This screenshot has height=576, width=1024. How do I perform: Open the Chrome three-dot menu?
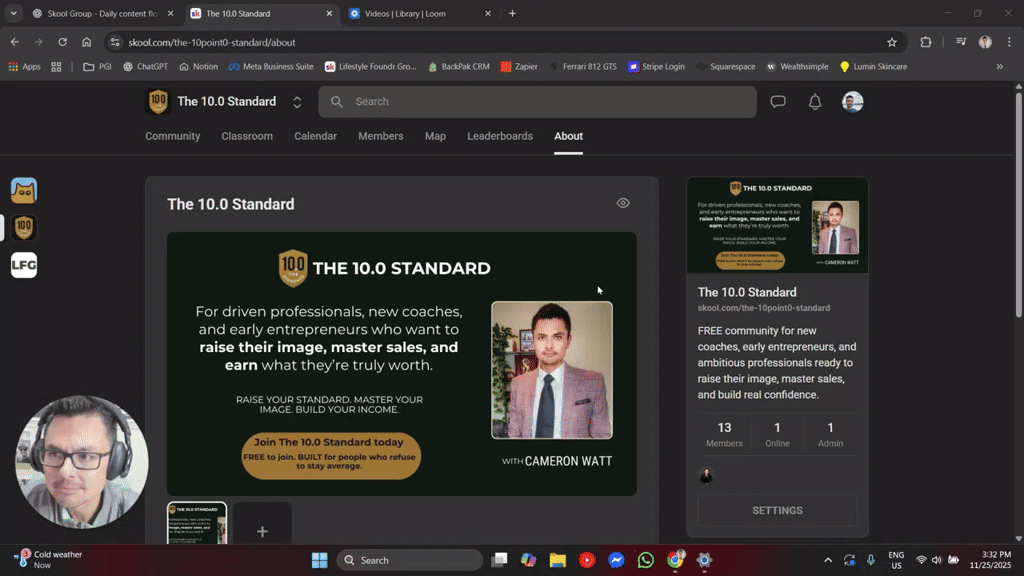(1009, 42)
